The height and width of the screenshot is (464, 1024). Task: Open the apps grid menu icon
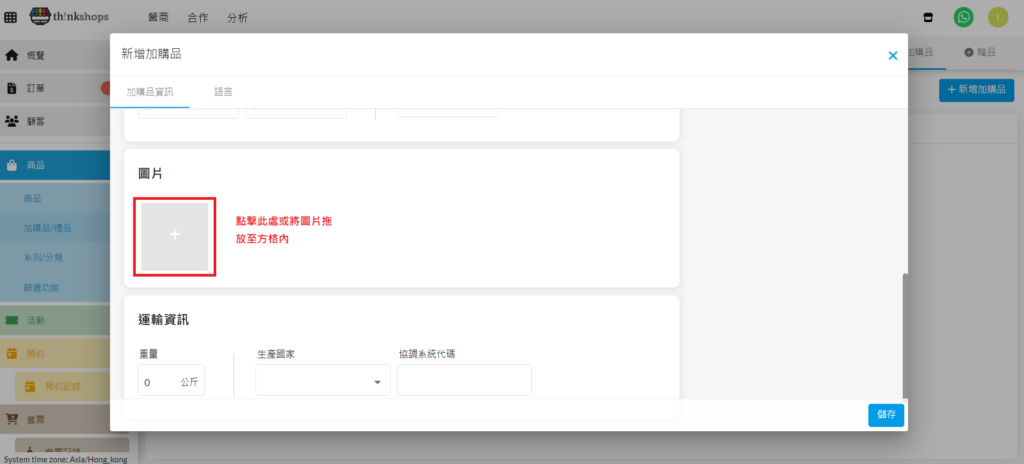pyautogui.click(x=11, y=18)
